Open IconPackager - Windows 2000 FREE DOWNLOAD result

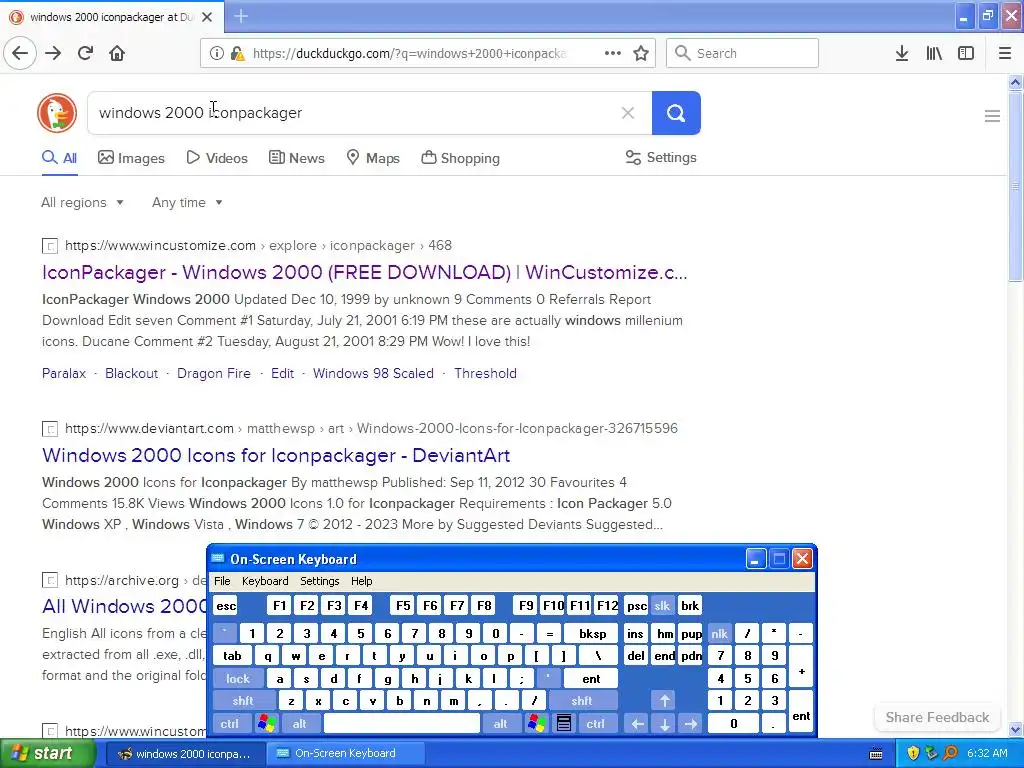pos(364,272)
